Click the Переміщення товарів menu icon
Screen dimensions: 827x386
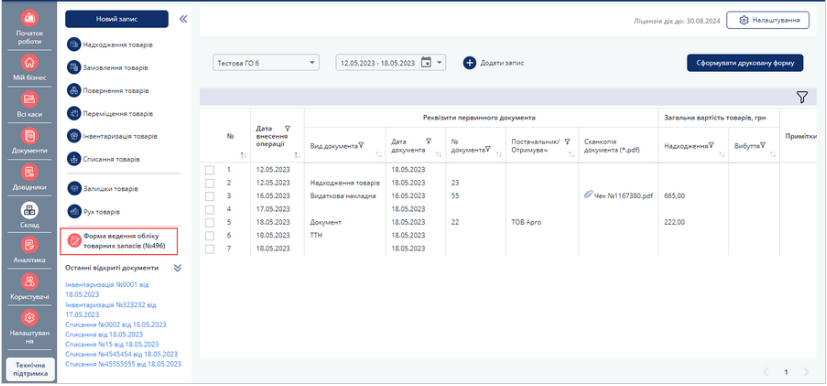click(x=73, y=113)
